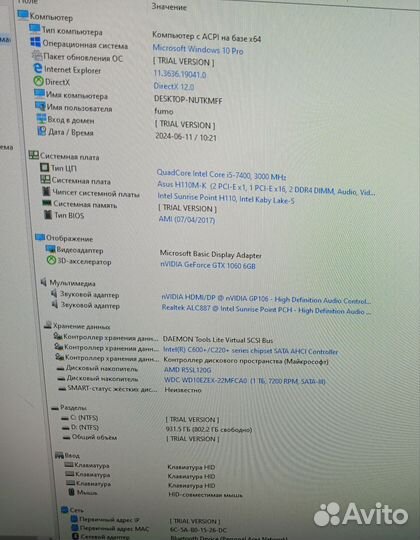Screen dimensions: 420x540
Task: Select the HID-совместимая мышь value
Action: tap(206, 495)
